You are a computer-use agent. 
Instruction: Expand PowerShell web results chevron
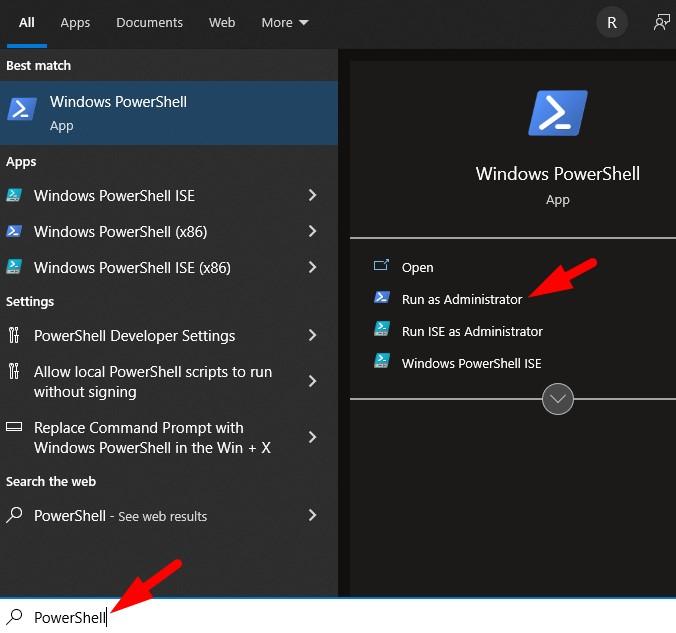click(x=313, y=515)
